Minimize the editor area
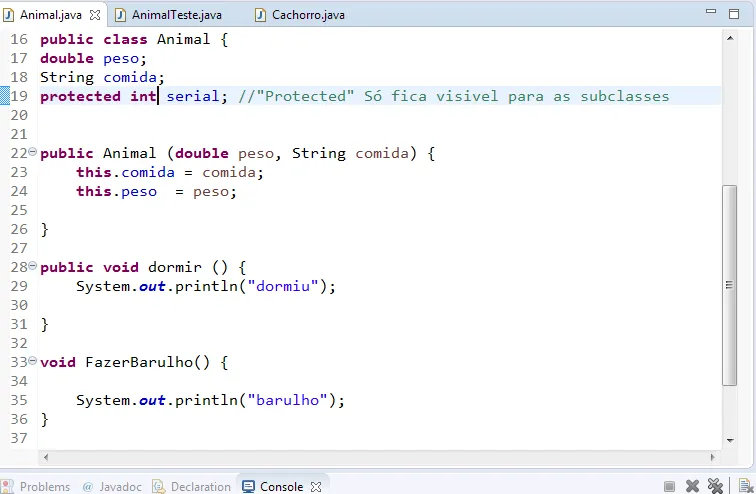The image size is (756, 494). coord(711,11)
